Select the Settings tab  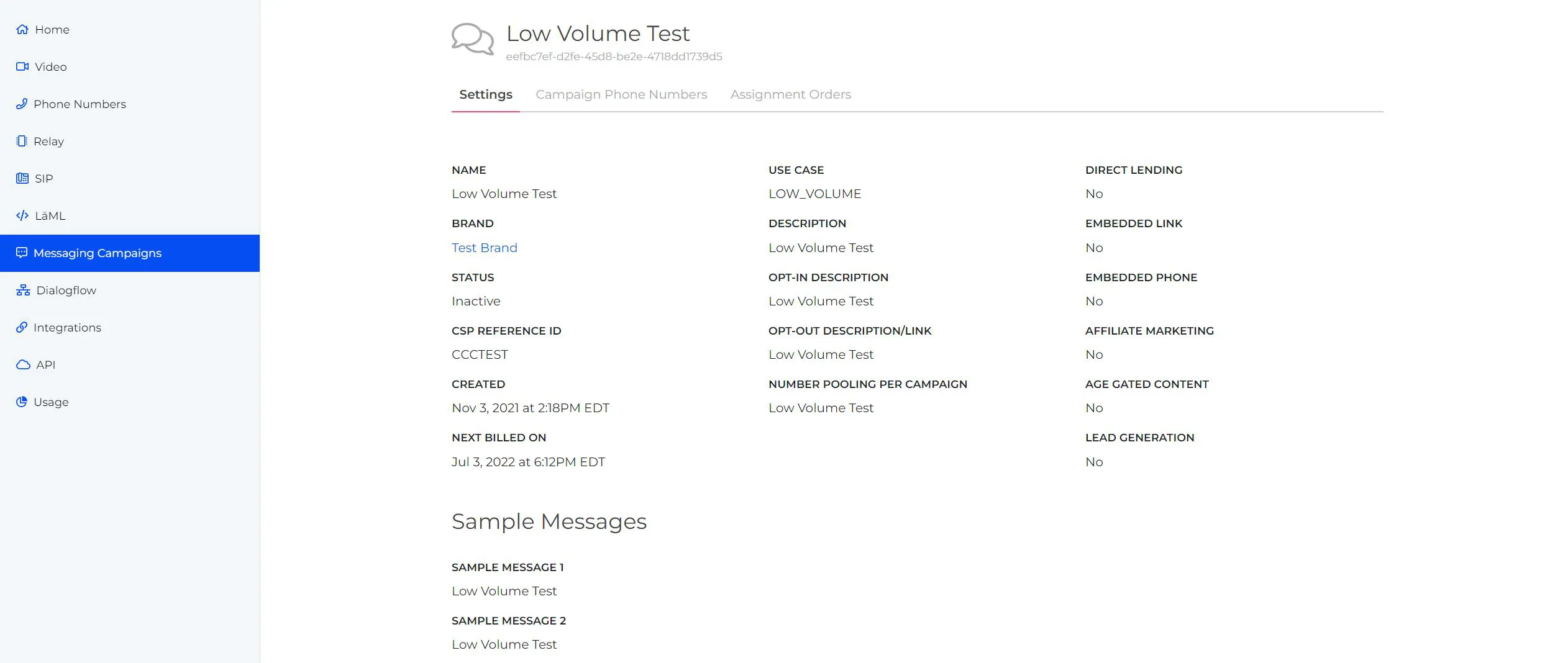(485, 94)
